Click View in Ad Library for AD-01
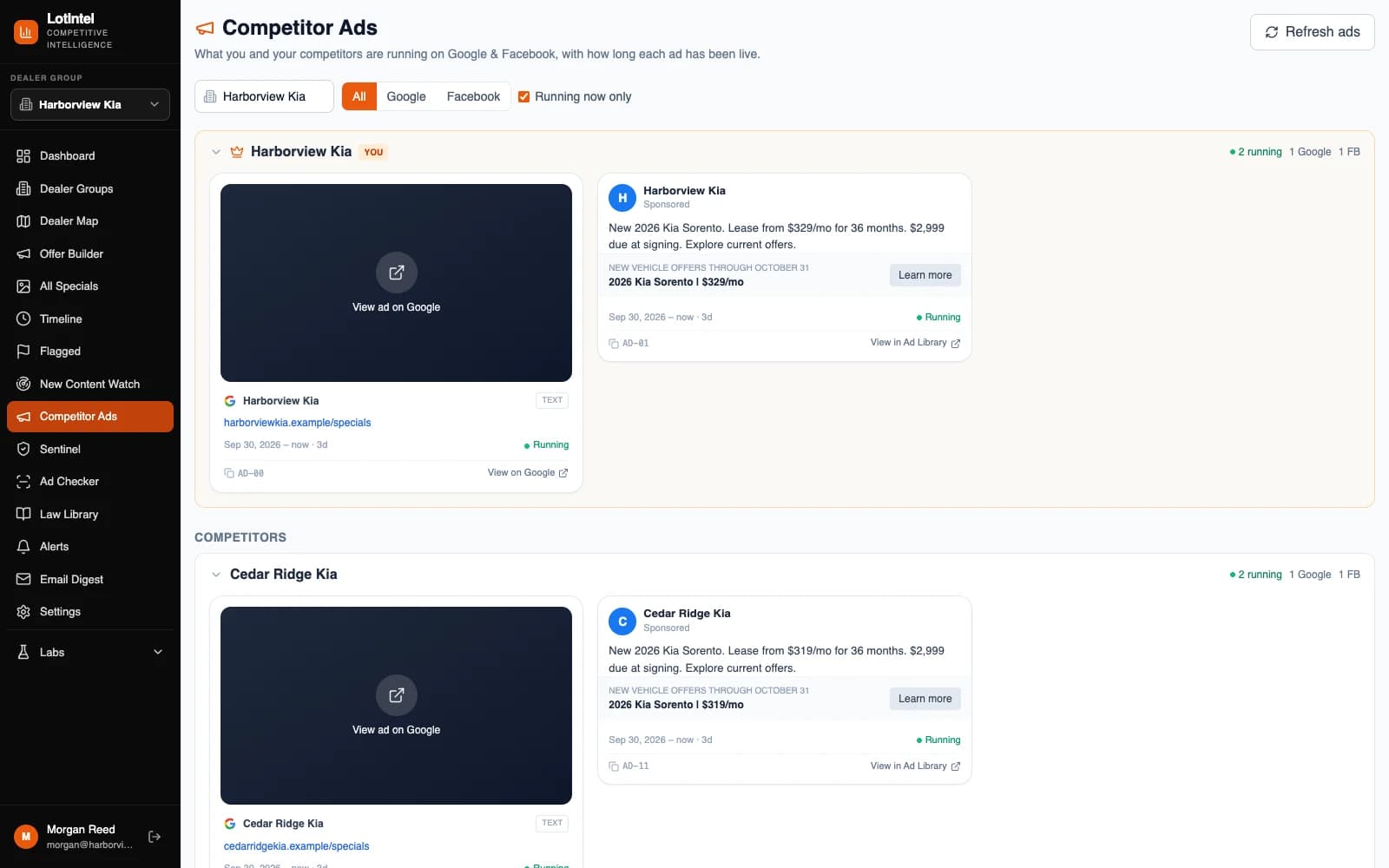 coord(915,343)
